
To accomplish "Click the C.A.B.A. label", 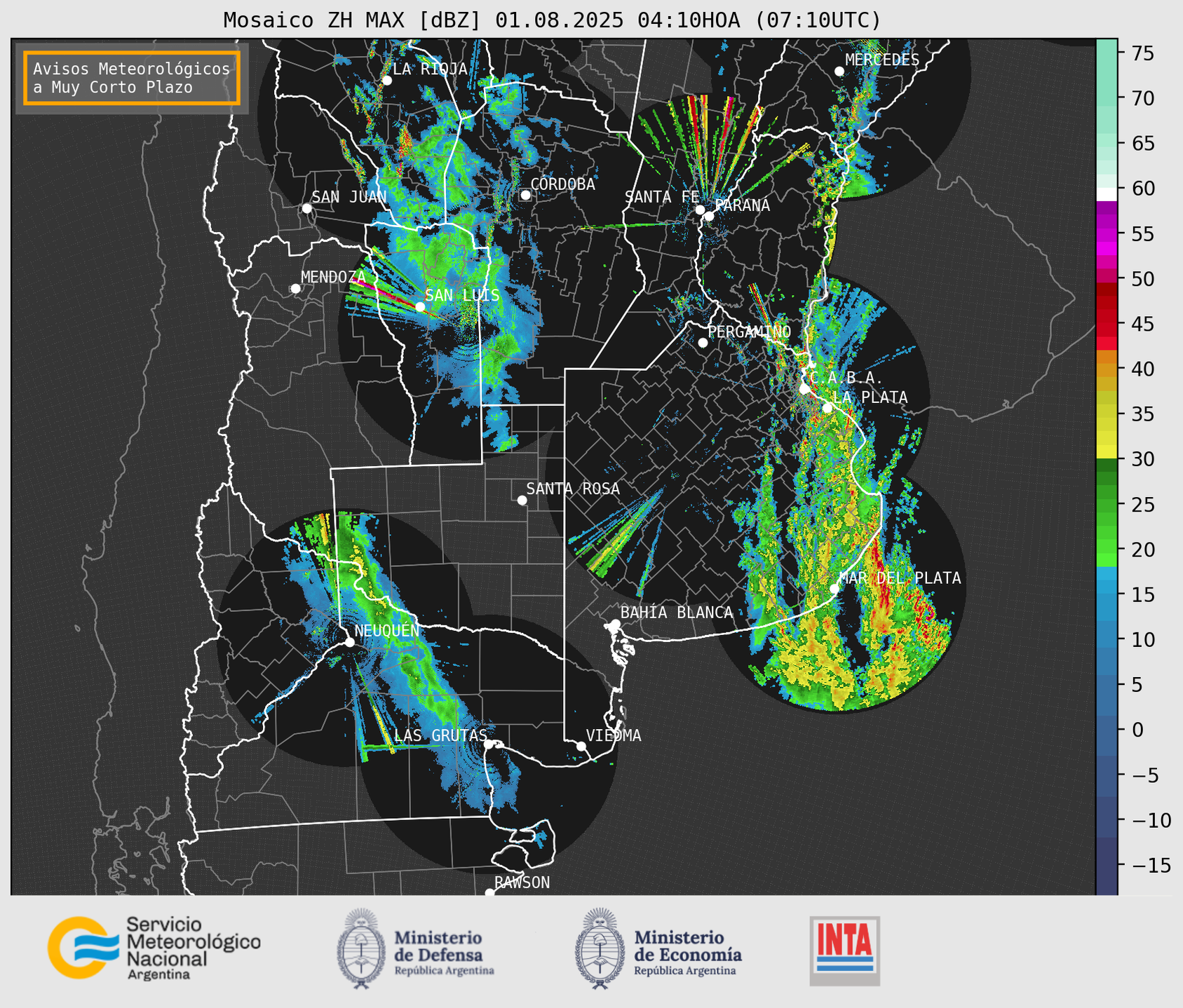I will 846,378.
